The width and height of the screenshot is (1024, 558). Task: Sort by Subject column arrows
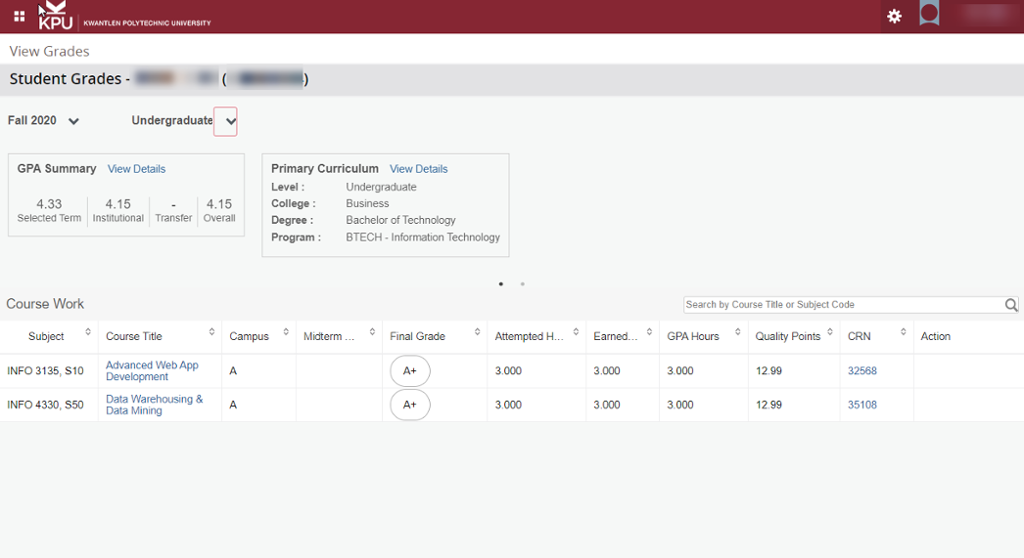(x=88, y=333)
